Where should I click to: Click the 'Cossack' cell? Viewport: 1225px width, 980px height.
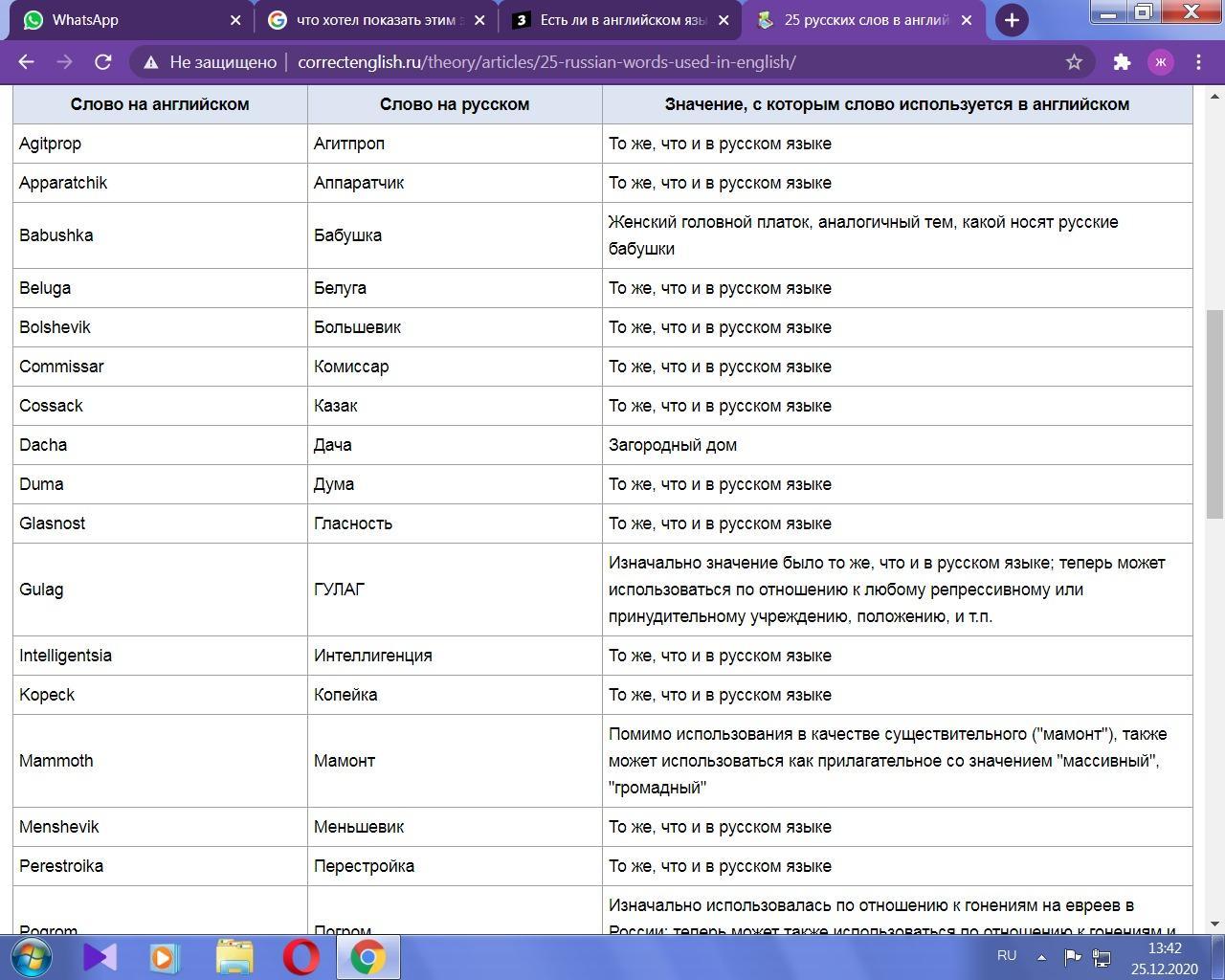click(160, 406)
